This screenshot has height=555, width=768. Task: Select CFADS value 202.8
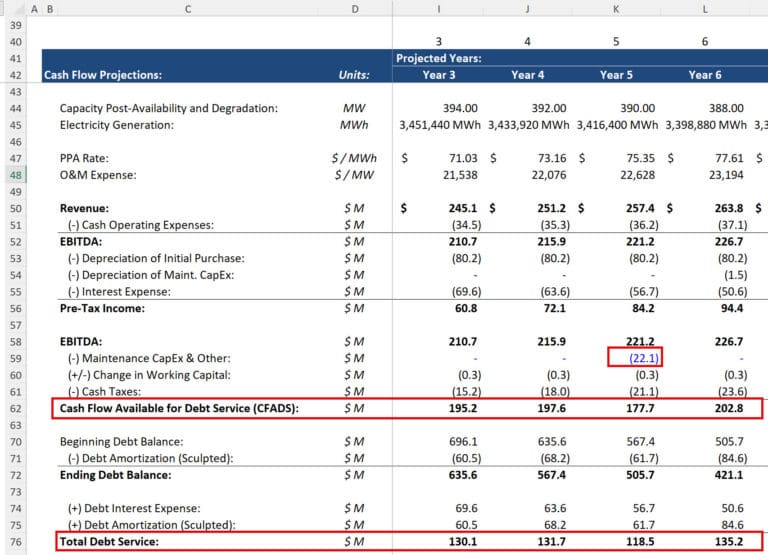point(729,408)
